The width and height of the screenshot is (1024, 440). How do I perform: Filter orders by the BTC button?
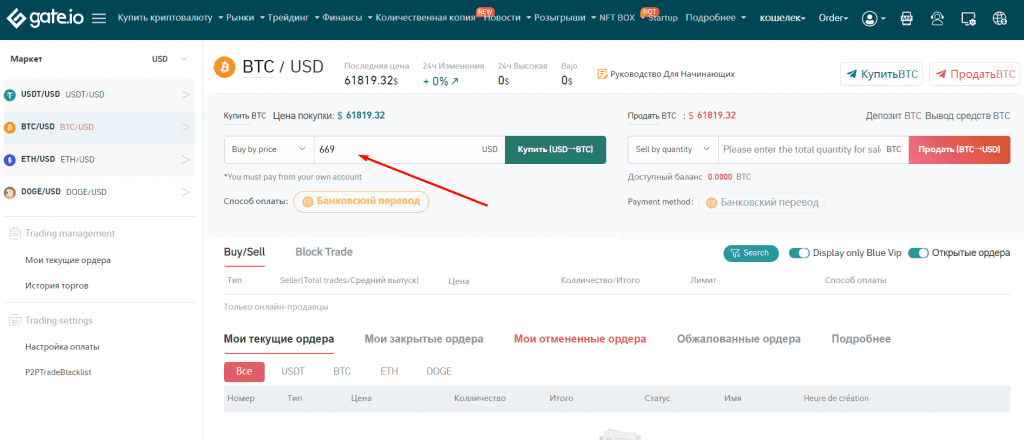342,371
